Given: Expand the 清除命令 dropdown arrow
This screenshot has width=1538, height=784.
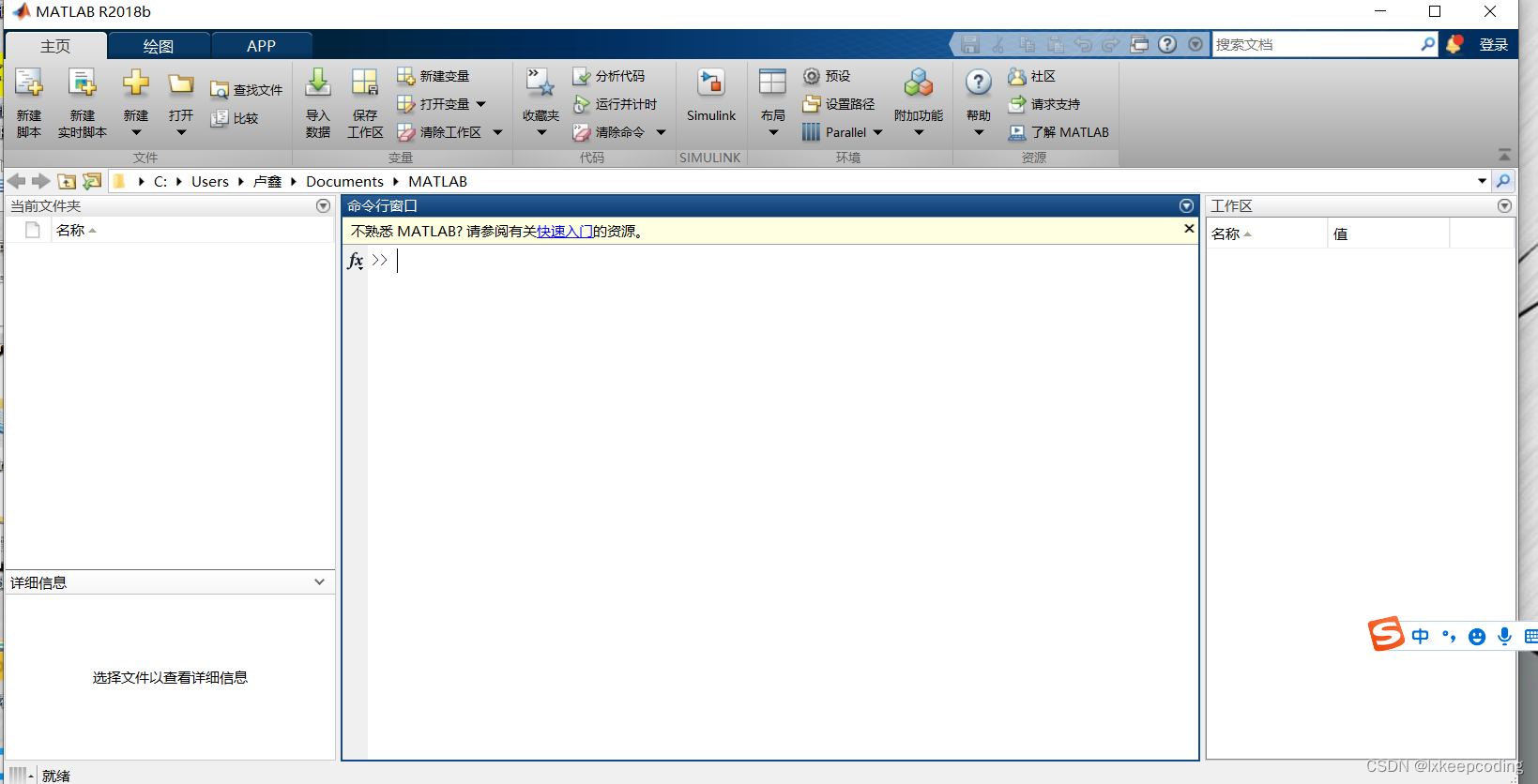Looking at the screenshot, I should pyautogui.click(x=661, y=132).
